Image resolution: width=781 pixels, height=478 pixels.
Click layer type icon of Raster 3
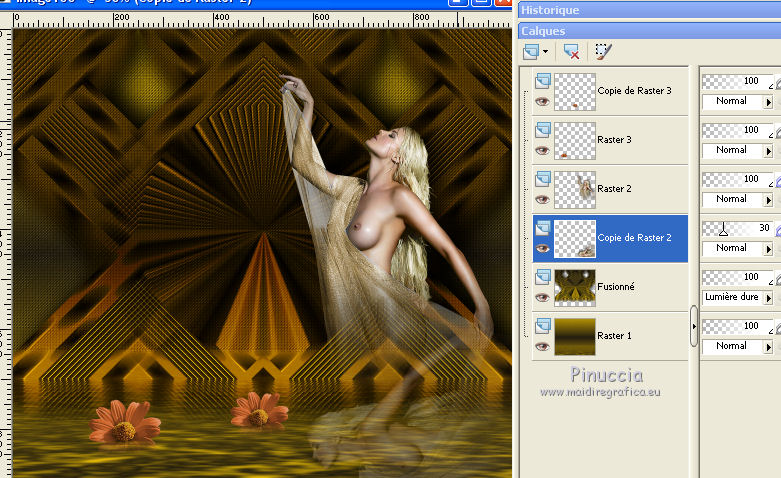(x=543, y=130)
